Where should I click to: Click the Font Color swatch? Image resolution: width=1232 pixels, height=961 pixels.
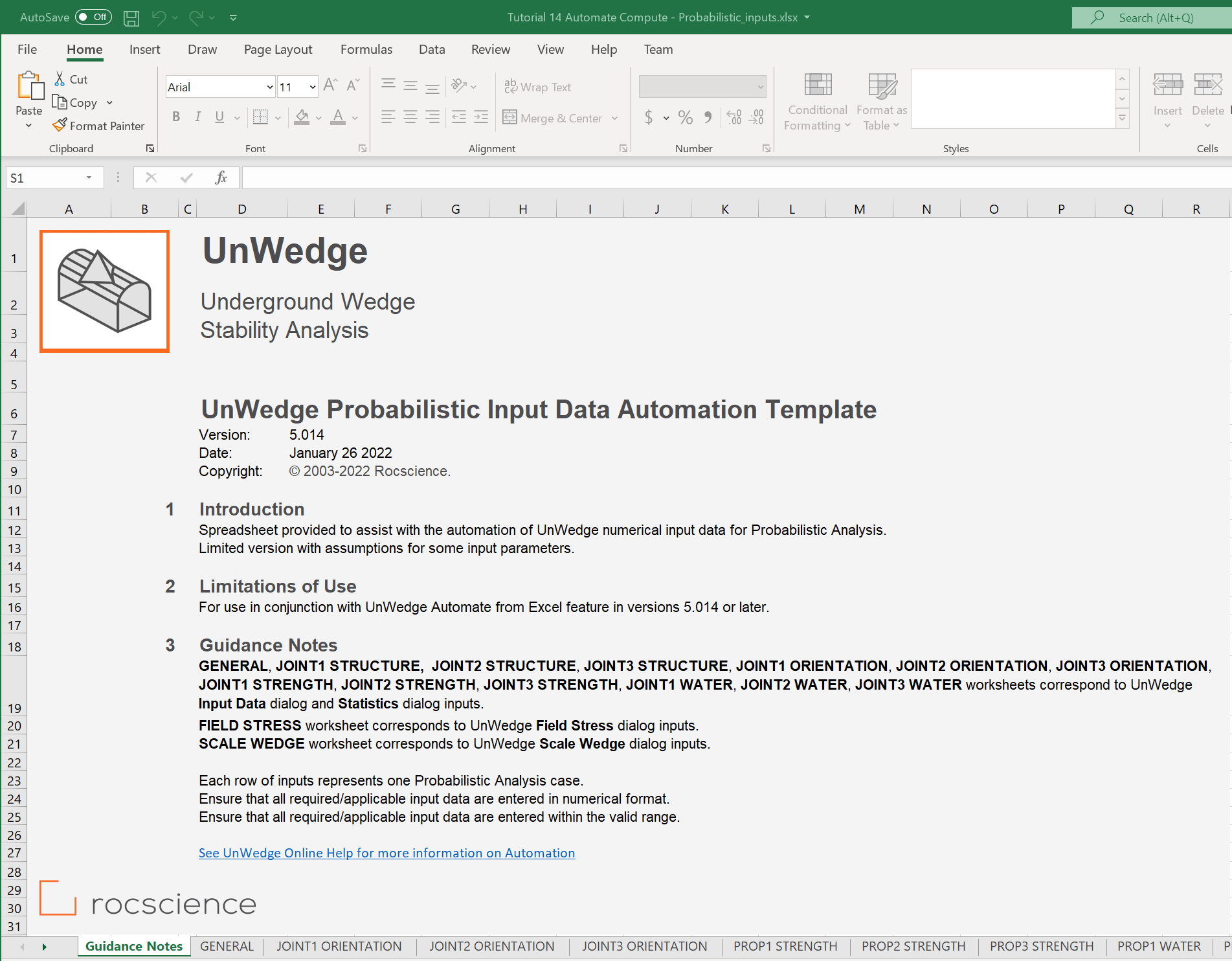coord(338,117)
